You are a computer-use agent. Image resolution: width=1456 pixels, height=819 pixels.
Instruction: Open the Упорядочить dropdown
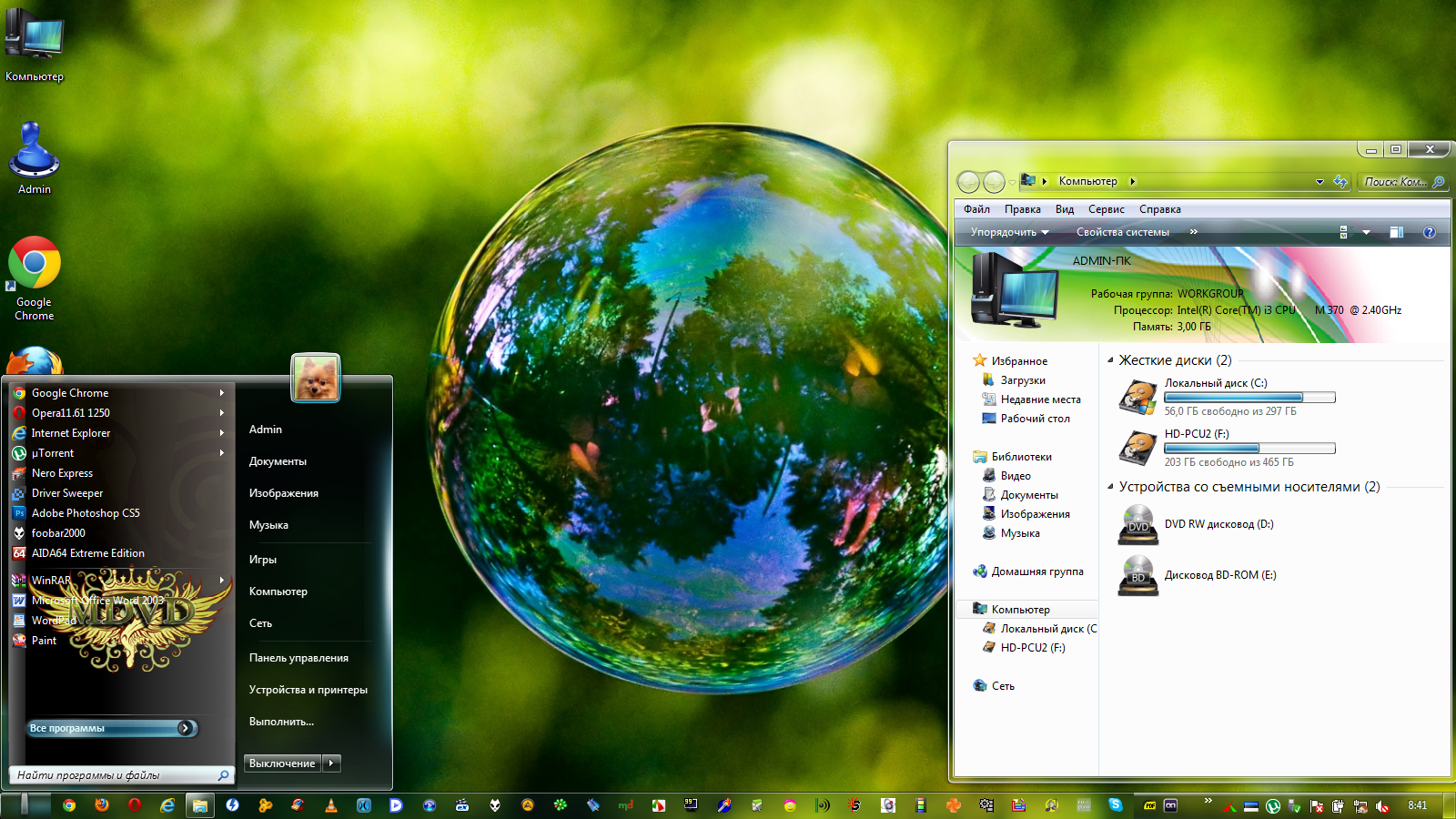(1009, 232)
